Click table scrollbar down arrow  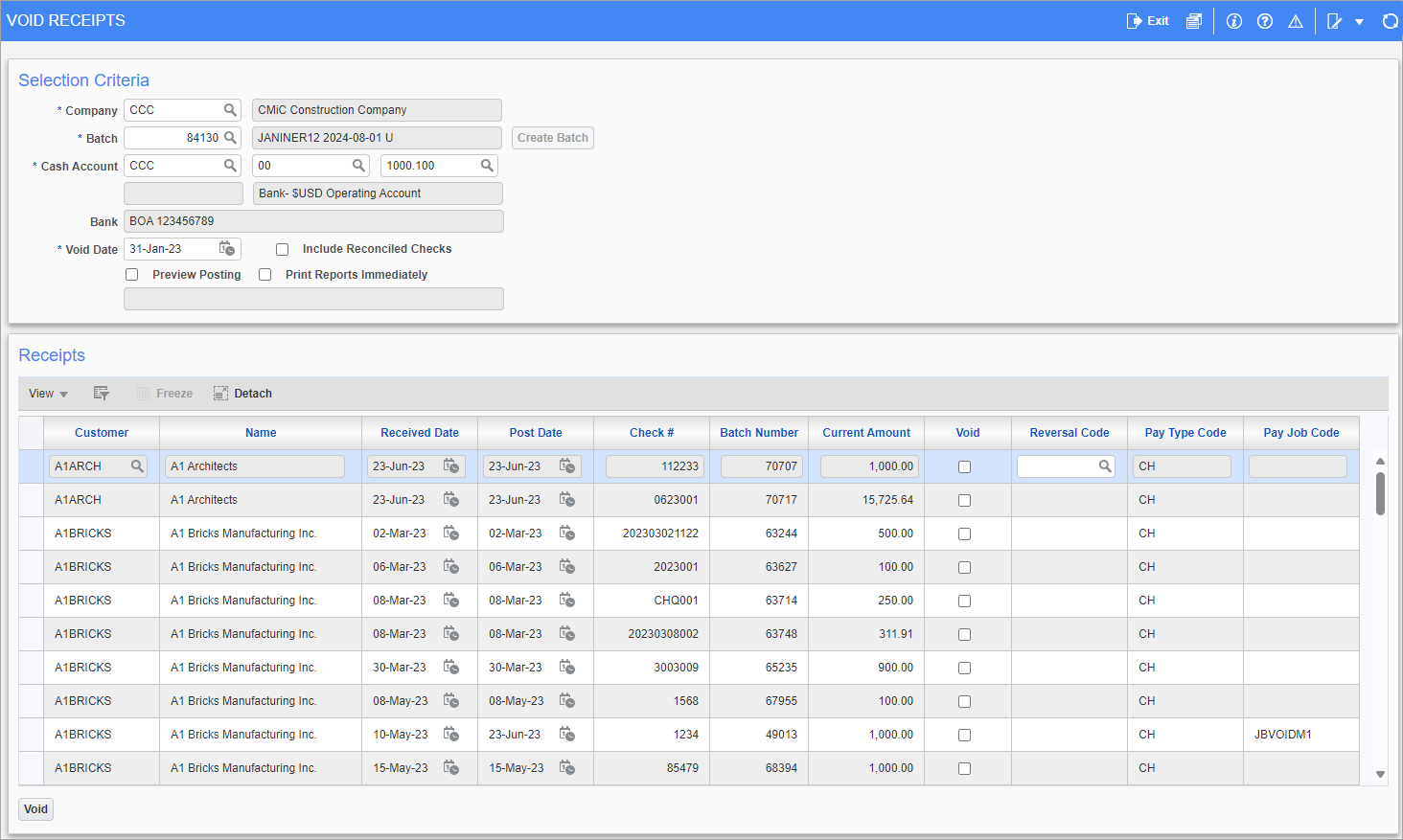coord(1380,774)
